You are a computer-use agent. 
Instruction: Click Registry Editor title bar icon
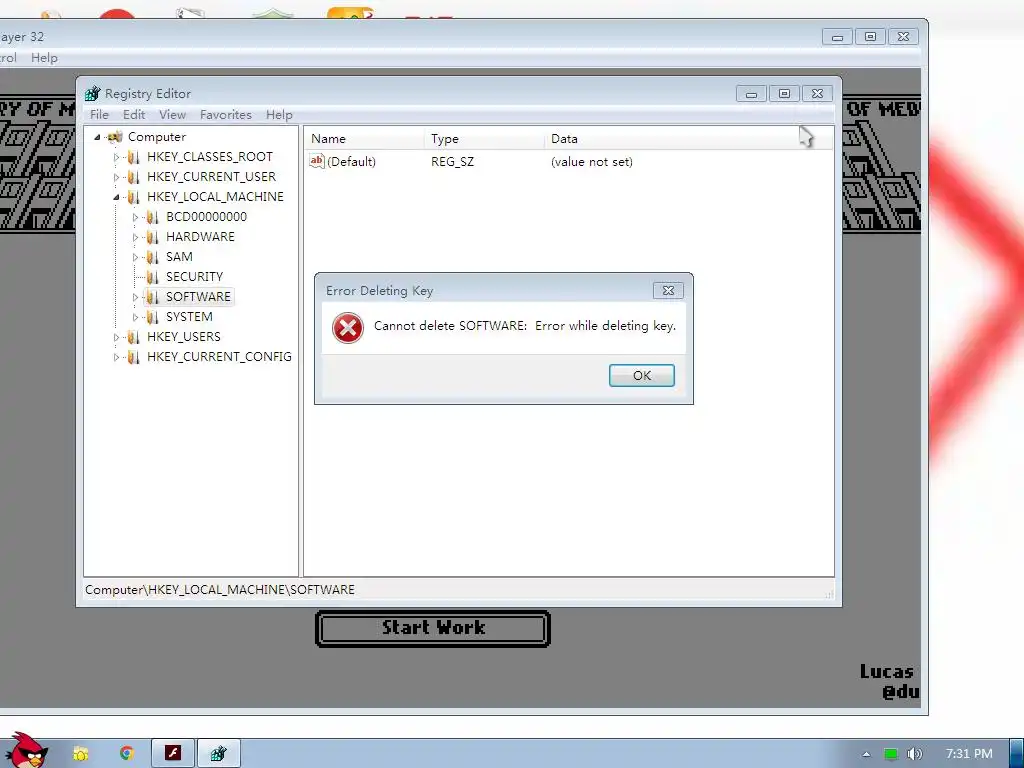click(x=93, y=93)
